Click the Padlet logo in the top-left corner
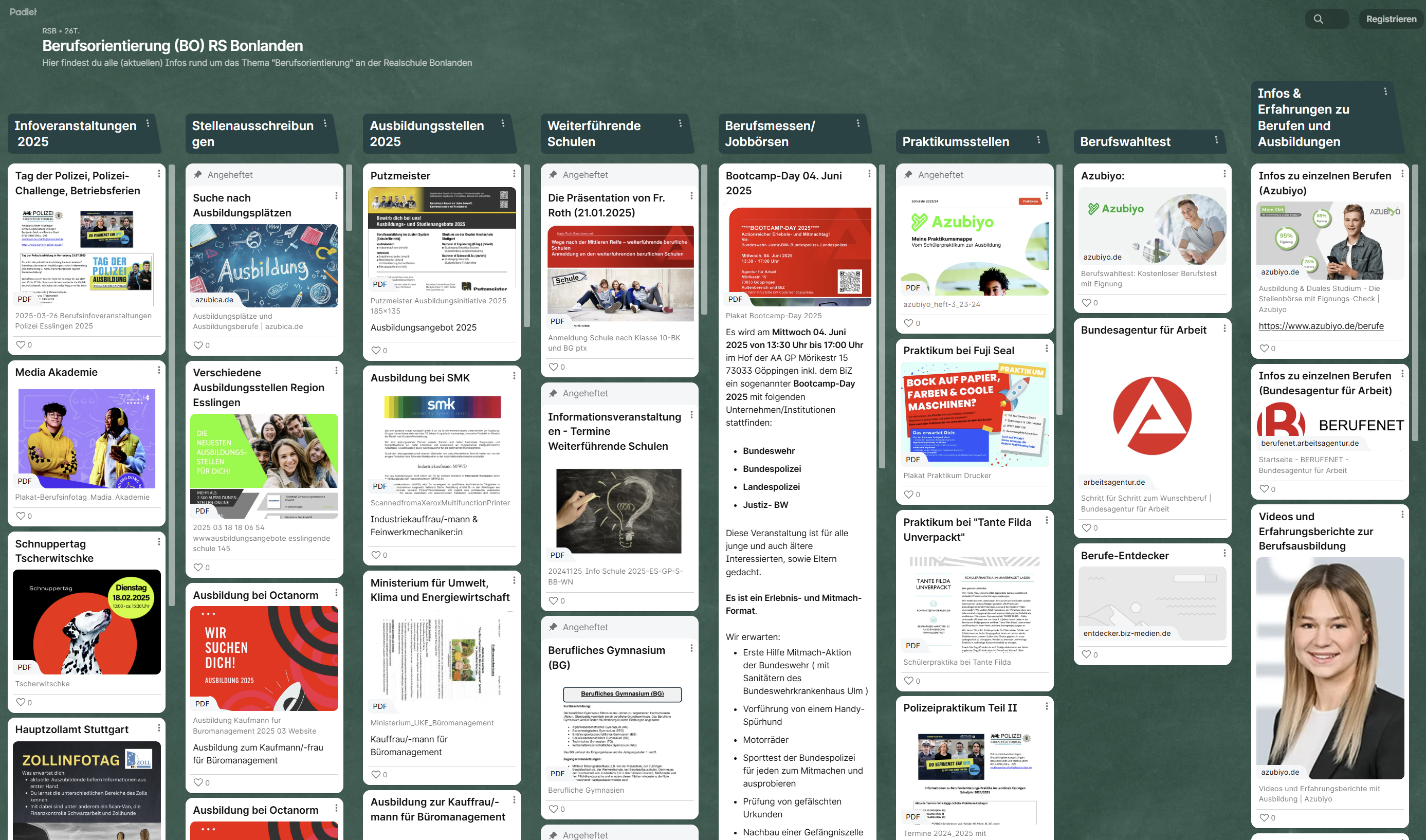The width and height of the screenshot is (1426, 840). [23, 11]
